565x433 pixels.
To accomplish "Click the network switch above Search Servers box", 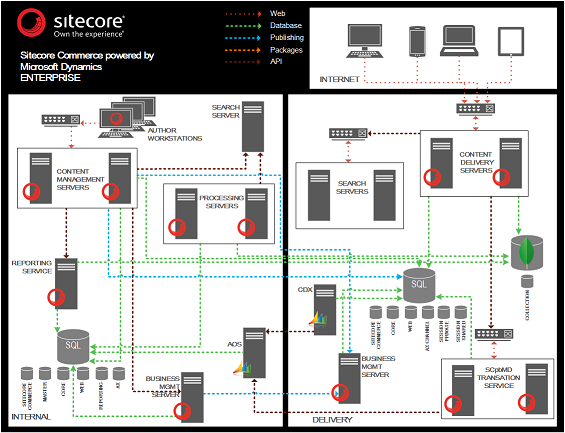I will (348, 134).
